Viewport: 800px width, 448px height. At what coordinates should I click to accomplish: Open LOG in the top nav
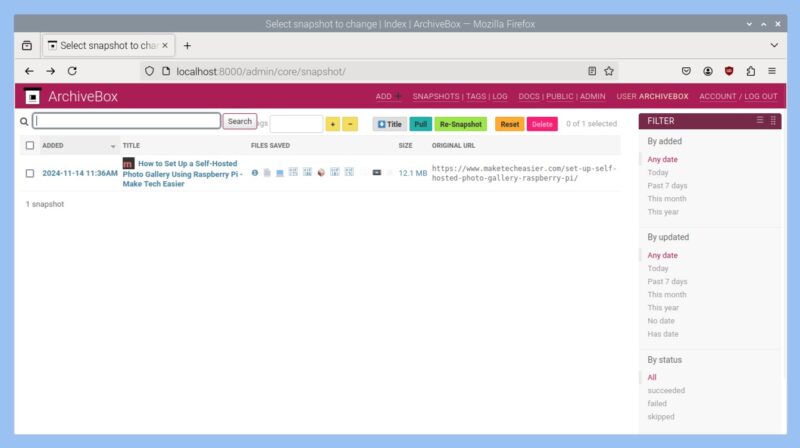(x=499, y=96)
